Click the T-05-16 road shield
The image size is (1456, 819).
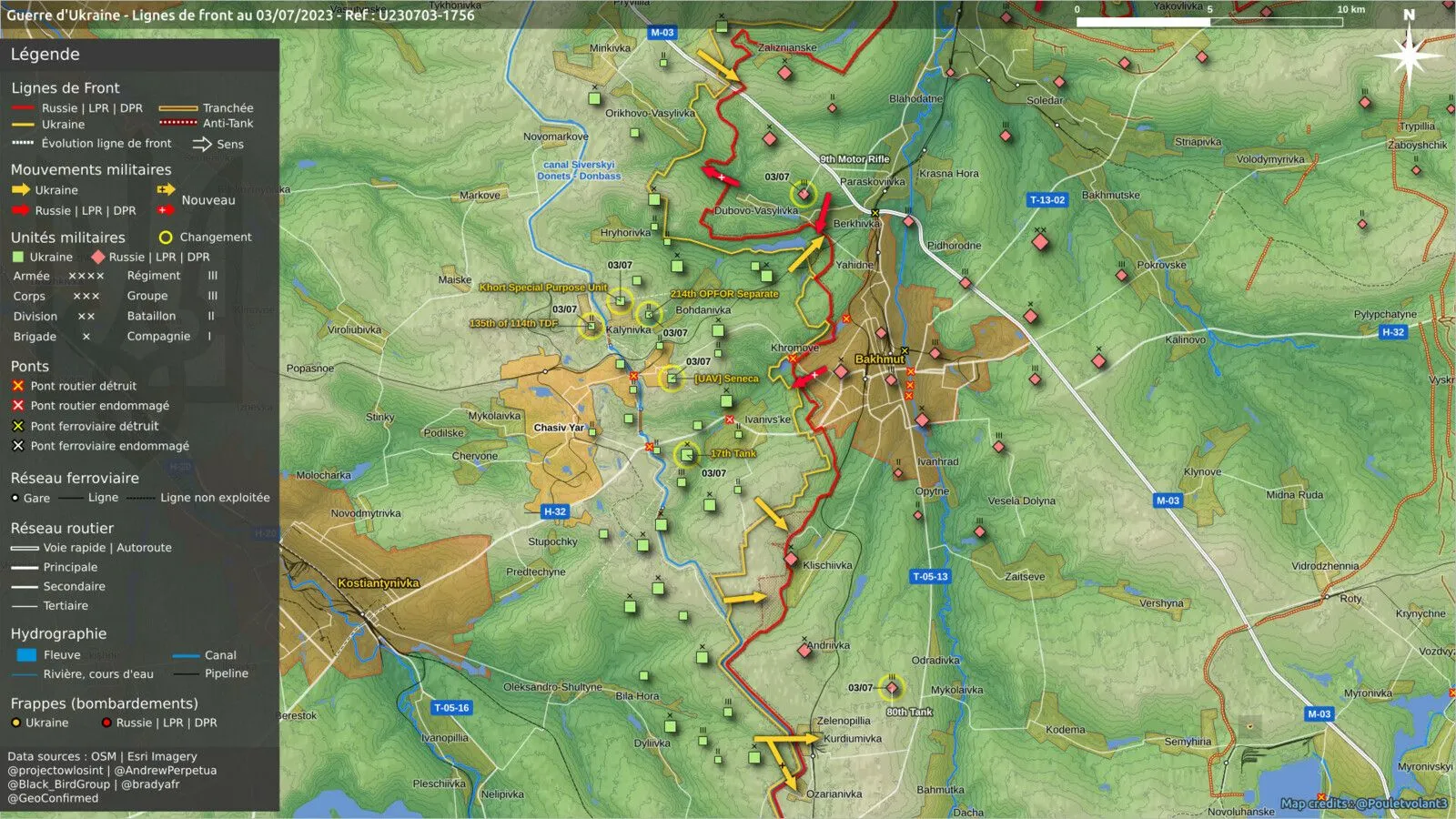(x=451, y=708)
